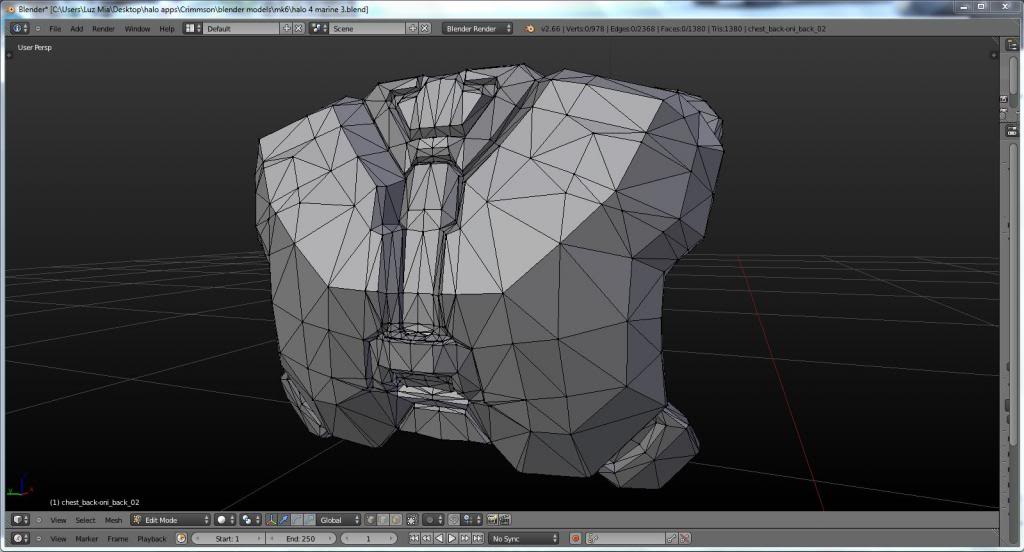
Task: Open the Global orientation dropdown
Action: 338,520
